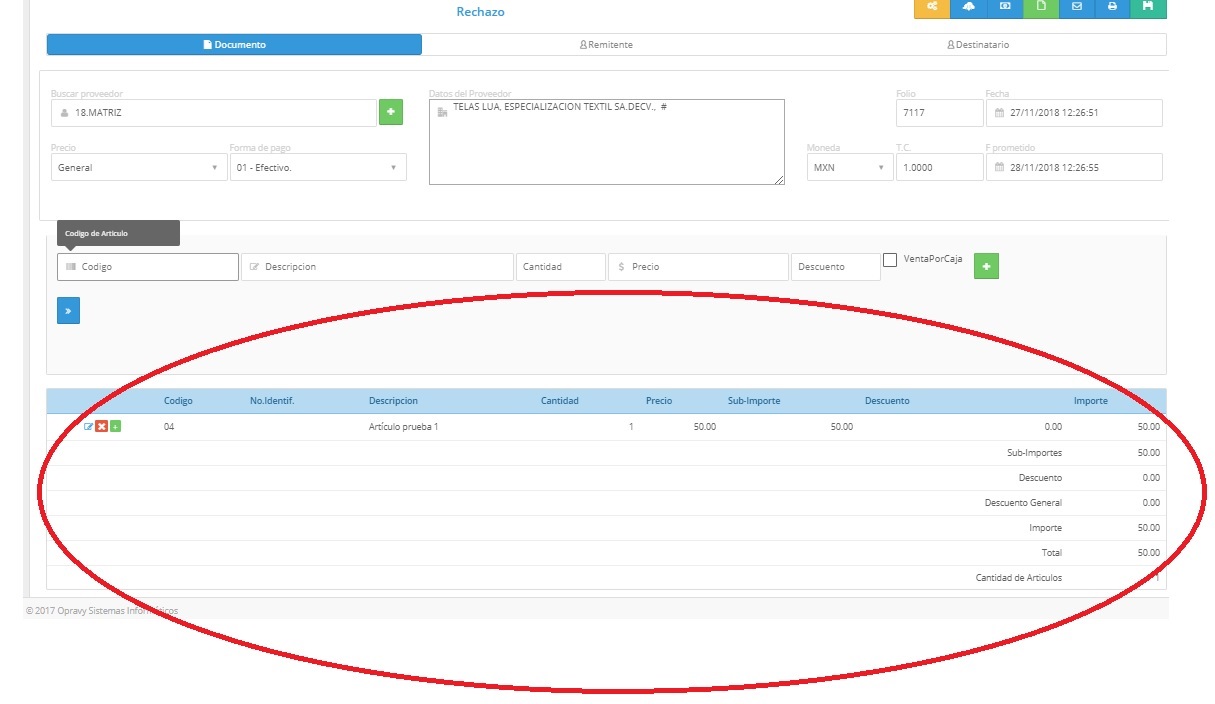Screen dimensions: 1215x704
Task: Click the Folio input field
Action: point(939,113)
